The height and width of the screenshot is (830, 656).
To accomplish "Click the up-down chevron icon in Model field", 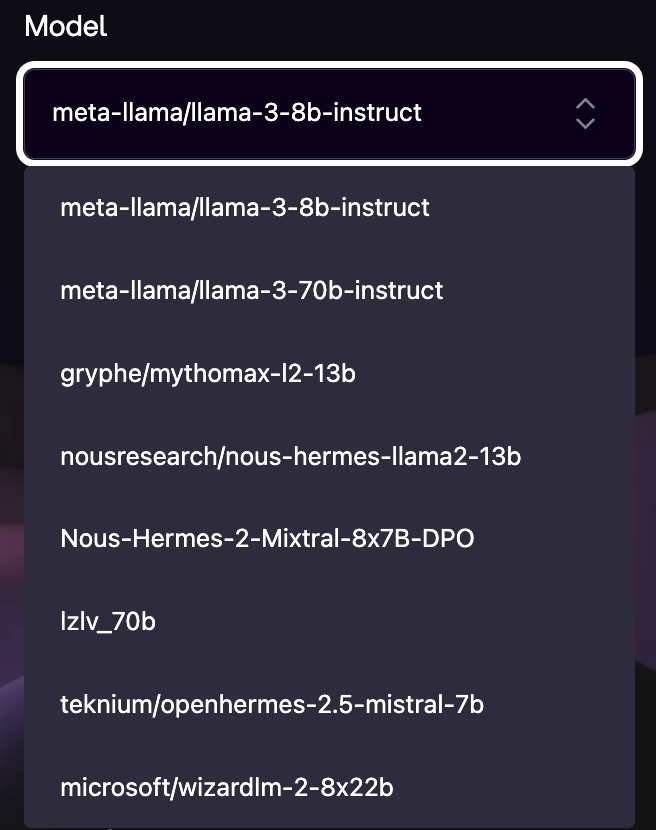I will (586, 113).
